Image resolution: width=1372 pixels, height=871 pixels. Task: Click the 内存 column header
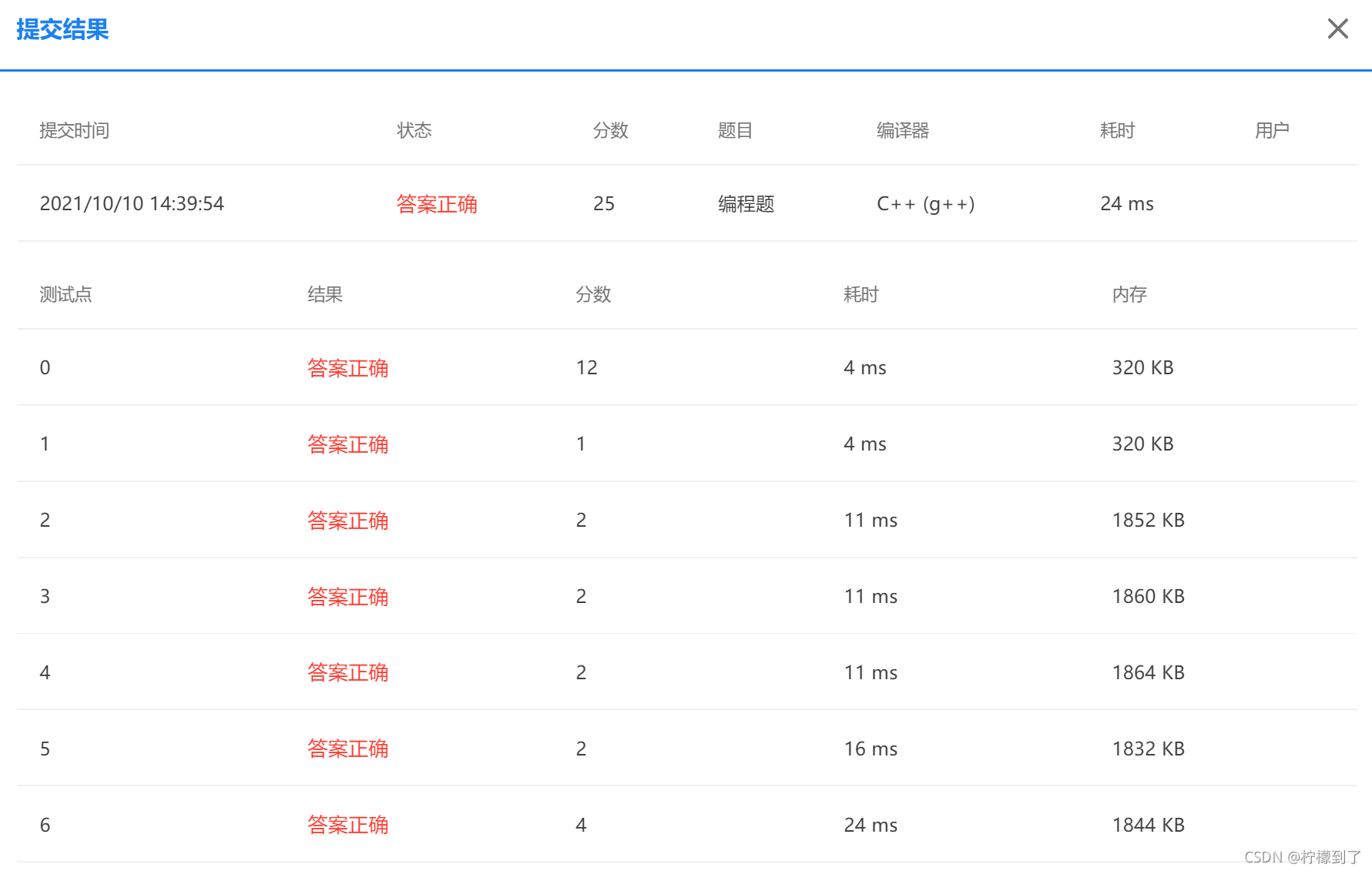pos(1129,295)
